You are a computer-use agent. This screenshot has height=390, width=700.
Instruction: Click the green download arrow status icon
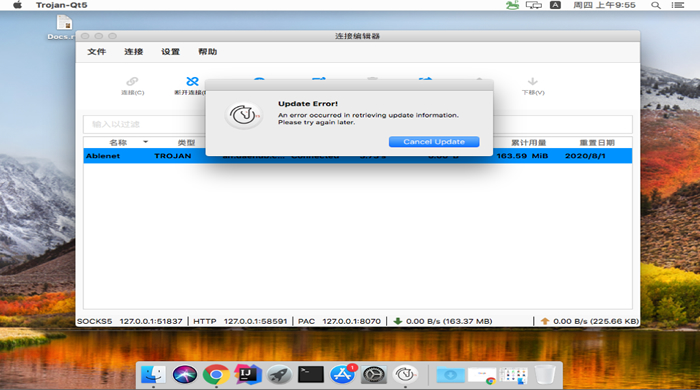(397, 321)
